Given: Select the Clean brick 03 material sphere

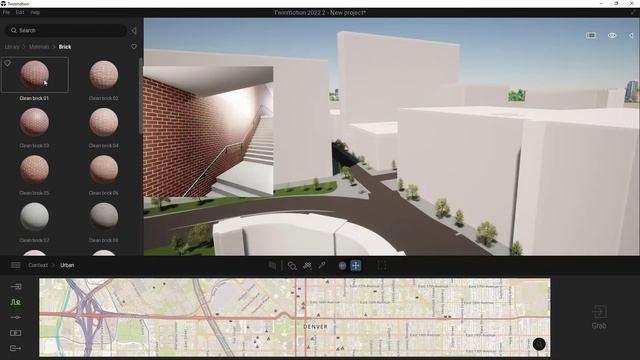Looking at the screenshot, I should point(34,122).
